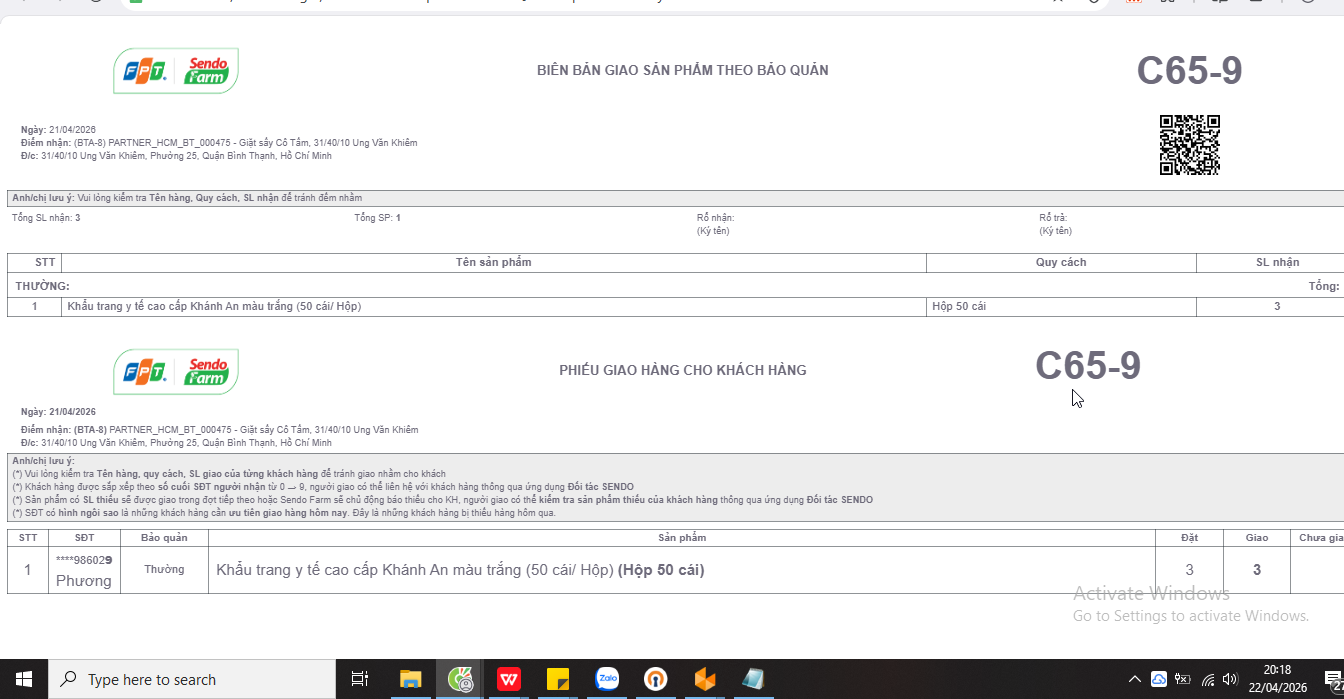Open Task View in the taskbar

[360, 680]
